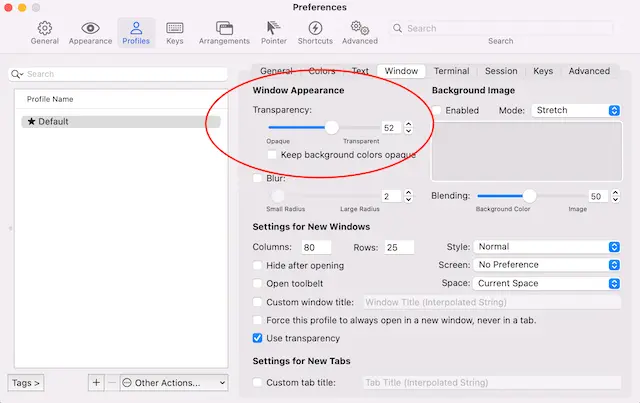Select the Profiles toolbar icon
The width and height of the screenshot is (640, 403).
(136, 33)
